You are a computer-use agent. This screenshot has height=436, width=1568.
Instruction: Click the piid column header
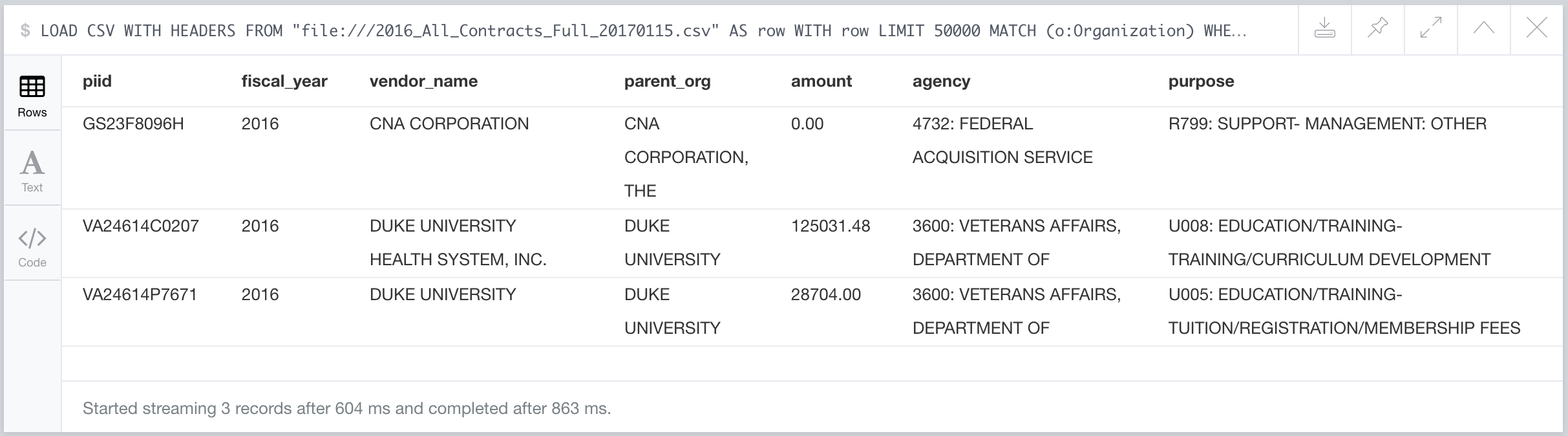pos(97,81)
